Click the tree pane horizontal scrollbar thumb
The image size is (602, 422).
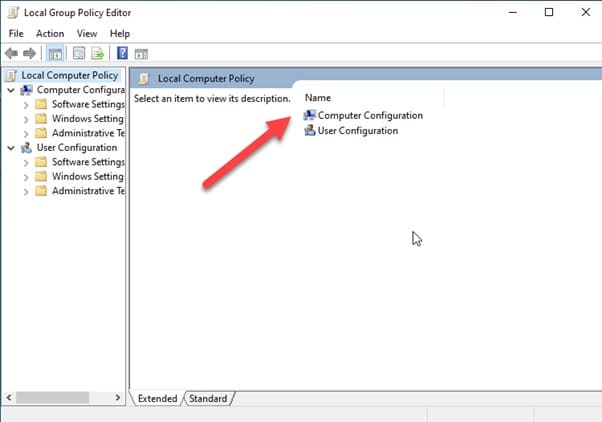click(52, 397)
